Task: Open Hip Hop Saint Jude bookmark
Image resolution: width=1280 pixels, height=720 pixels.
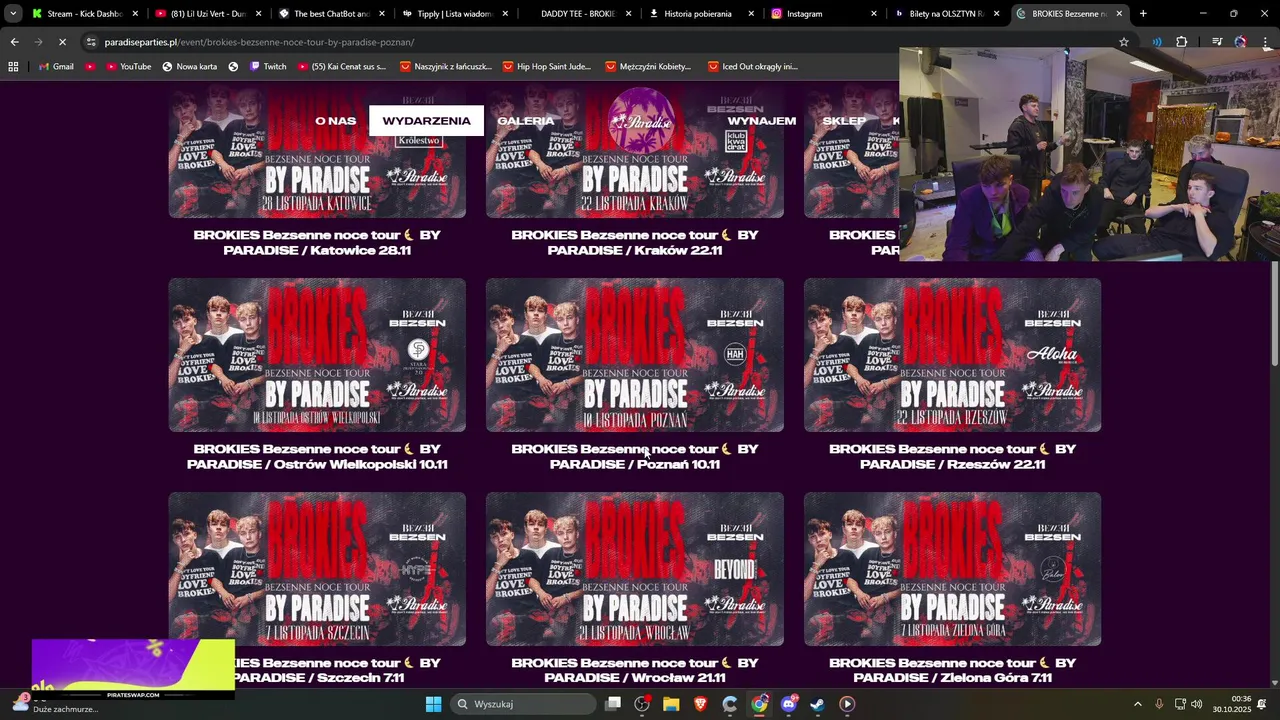Action: coord(546,66)
